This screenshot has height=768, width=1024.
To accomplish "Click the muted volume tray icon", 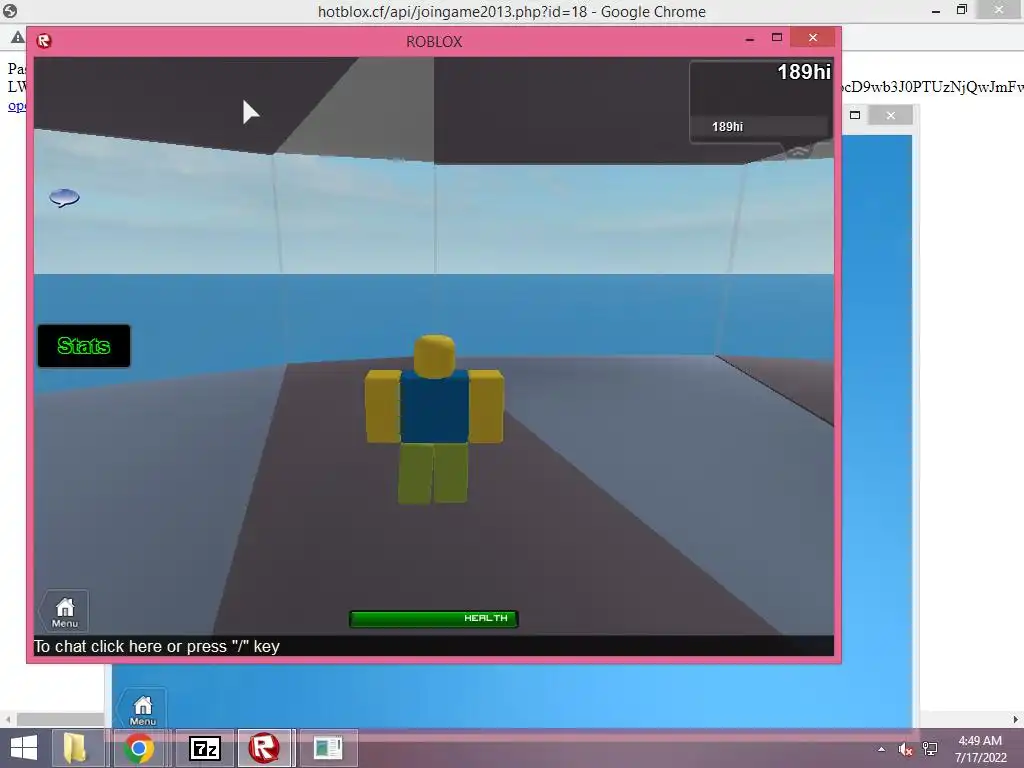I will pyautogui.click(x=905, y=749).
